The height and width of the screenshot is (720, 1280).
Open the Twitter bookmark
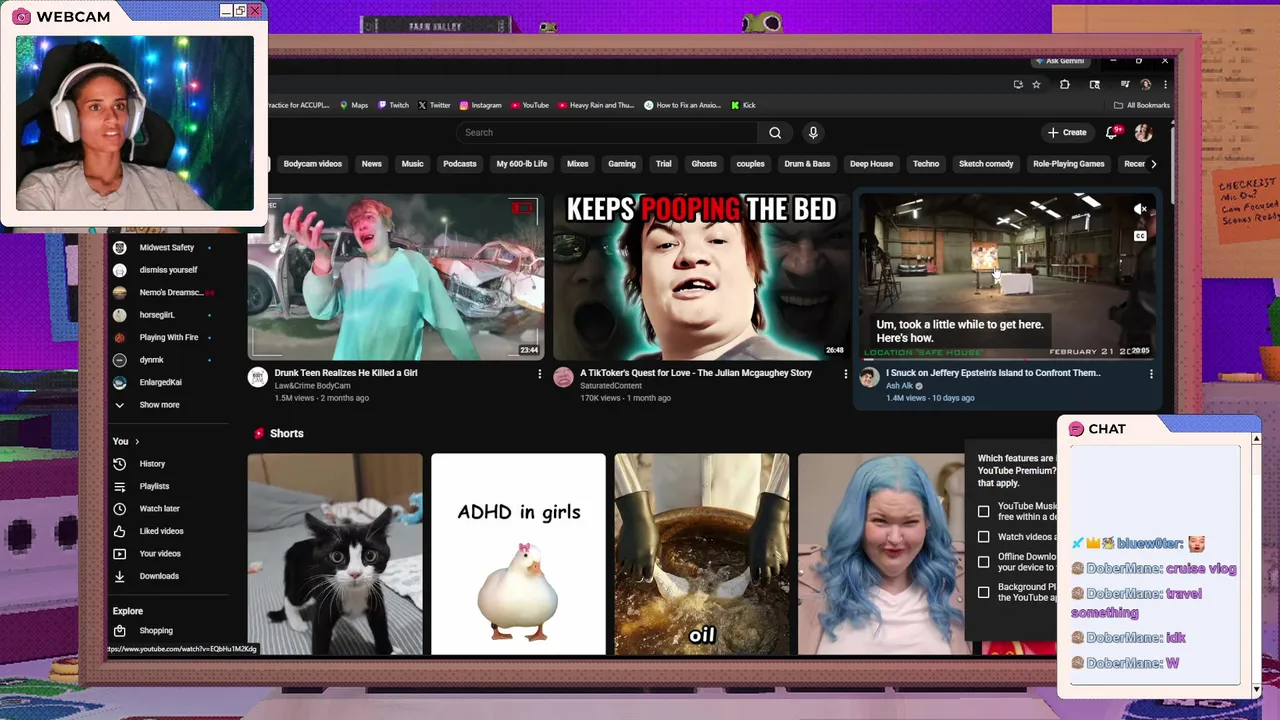coord(434,105)
